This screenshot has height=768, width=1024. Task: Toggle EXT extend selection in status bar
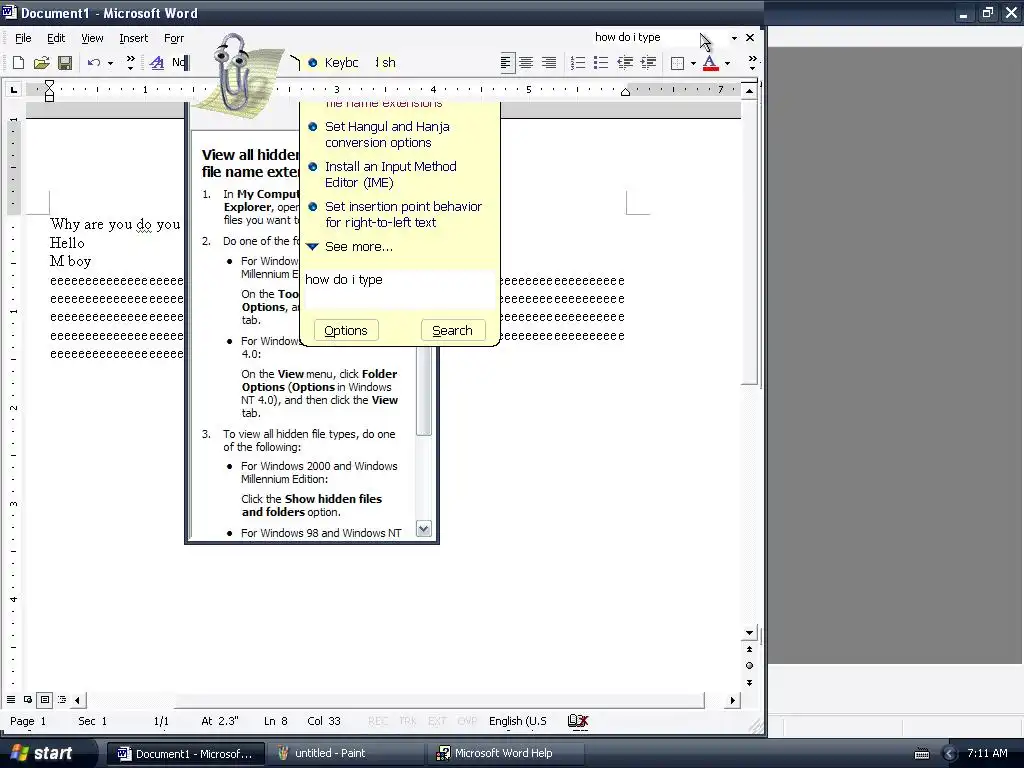437,721
